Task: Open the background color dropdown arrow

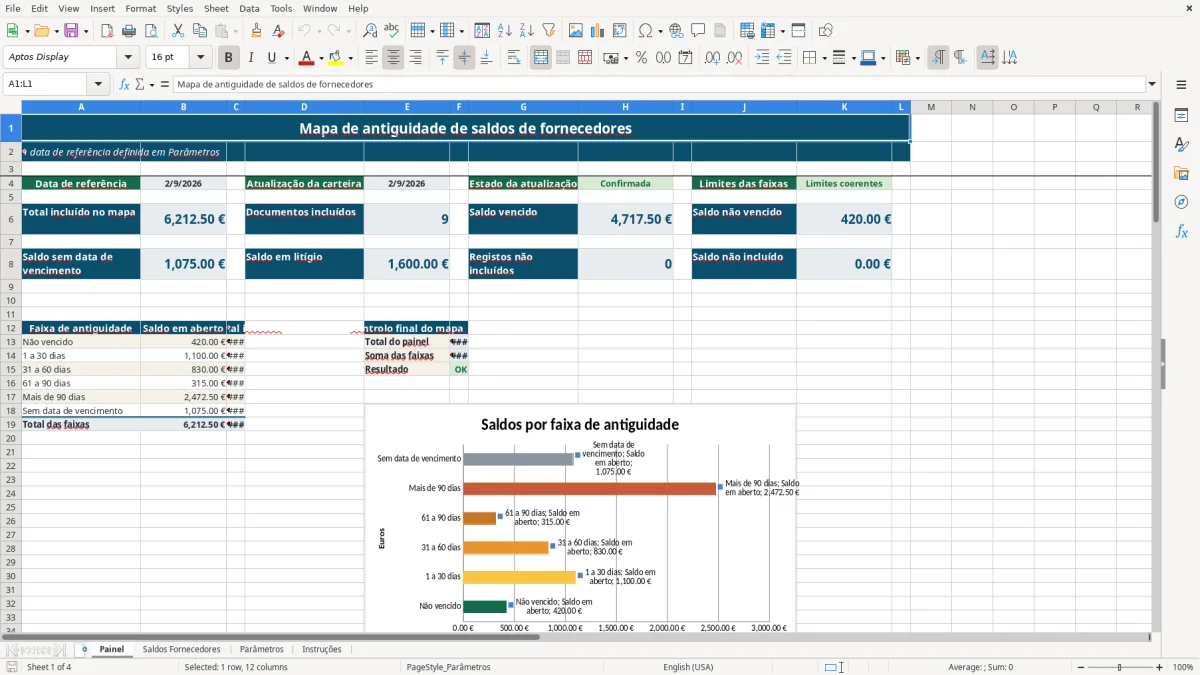Action: 350,58
